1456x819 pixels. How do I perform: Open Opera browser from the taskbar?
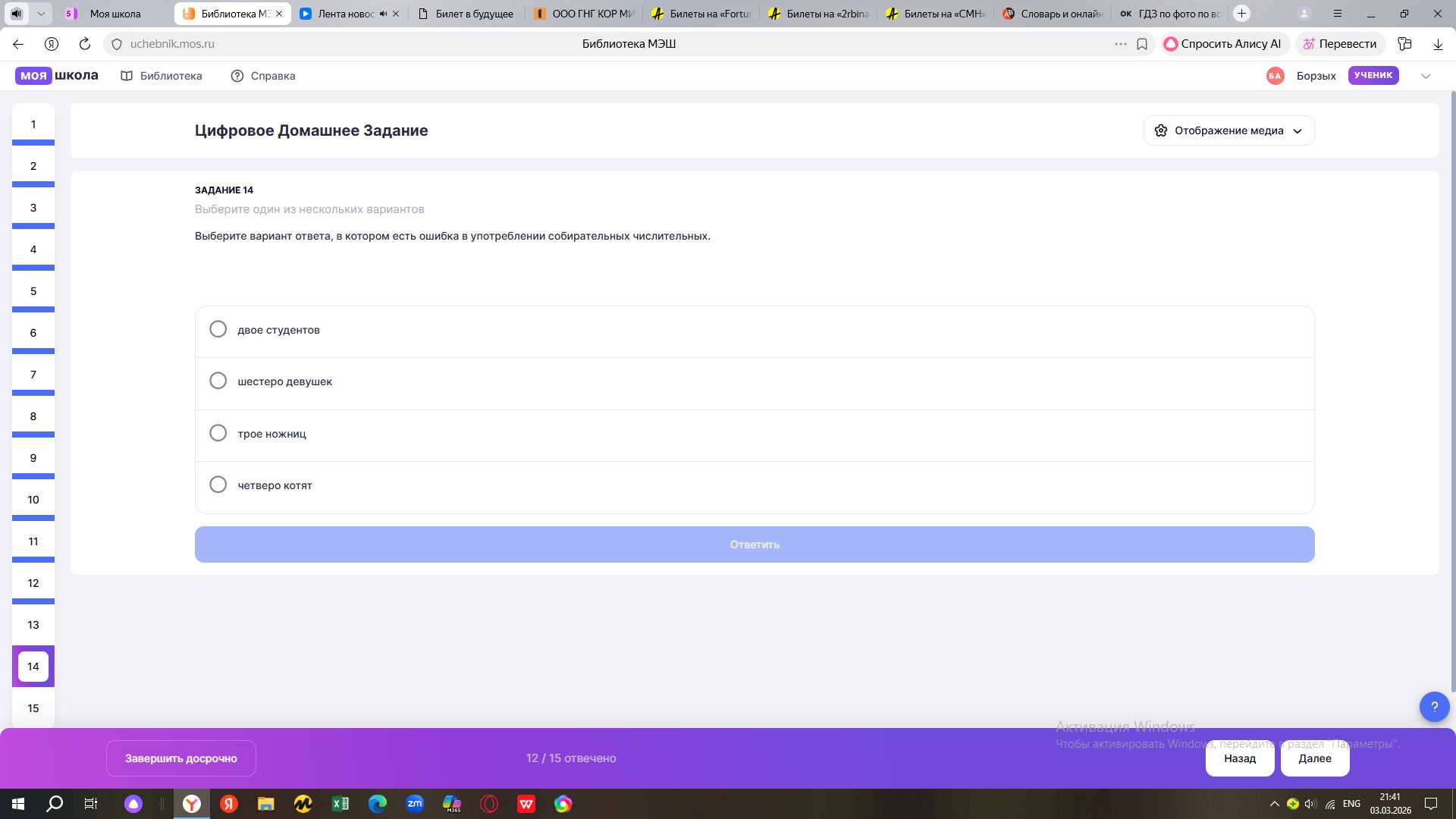coord(489,804)
